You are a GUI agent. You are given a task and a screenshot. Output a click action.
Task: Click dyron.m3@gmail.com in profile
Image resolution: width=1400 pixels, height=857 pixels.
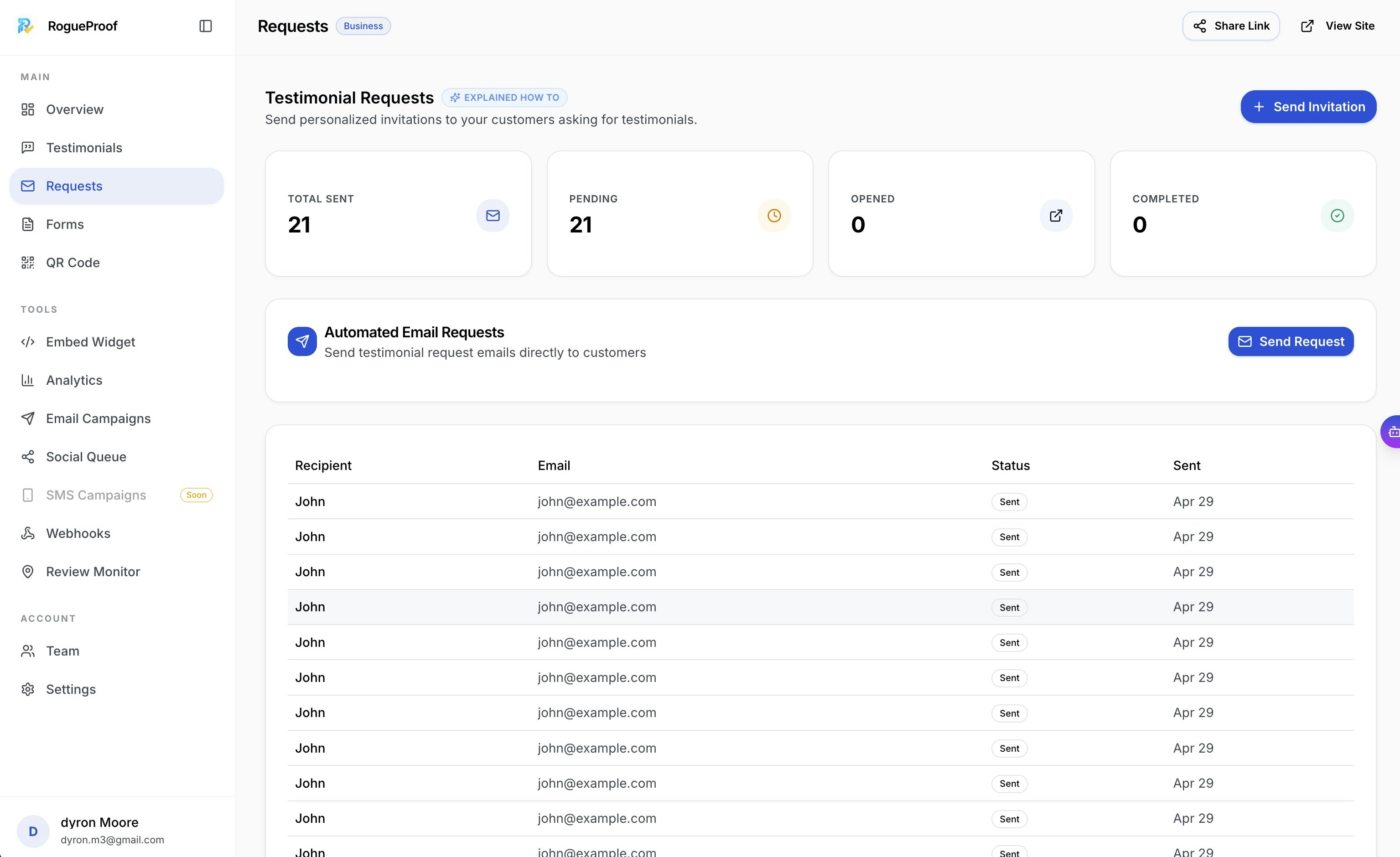(x=113, y=840)
